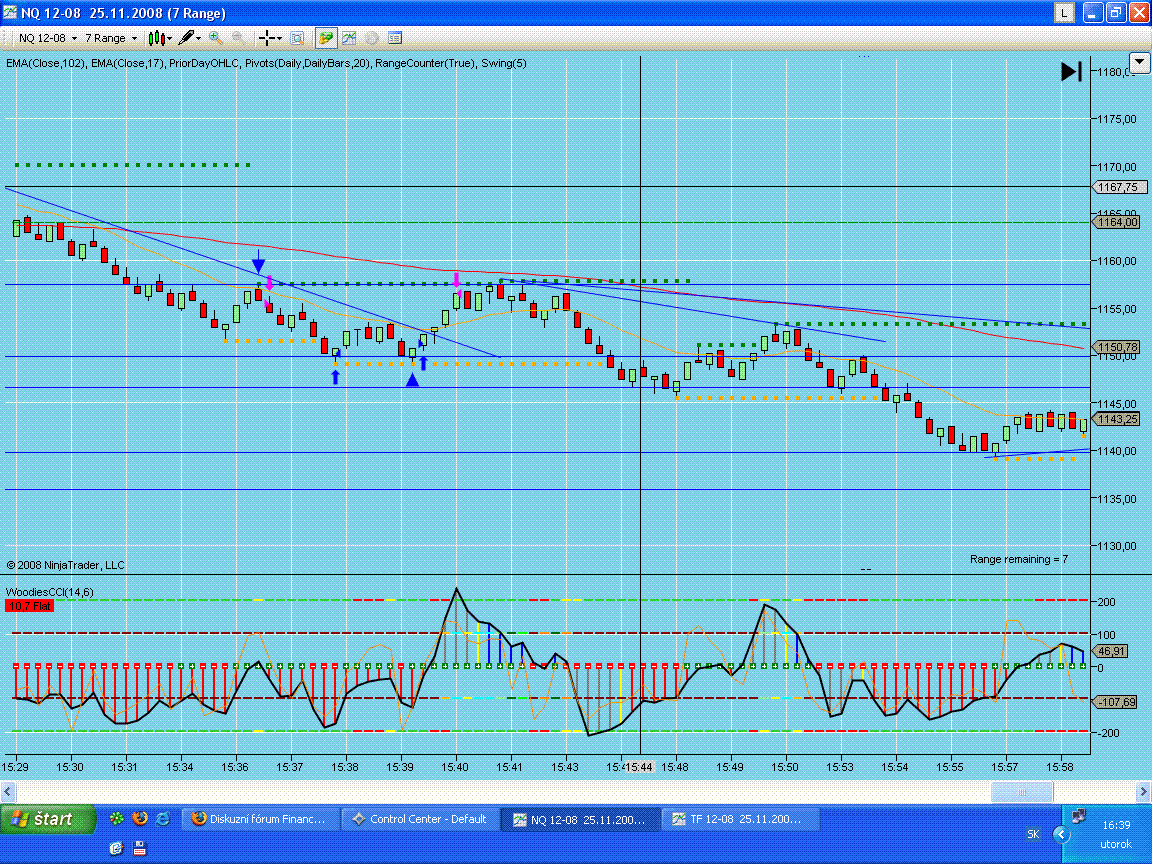The image size is (1152, 864).
Task: Open the NQ 12-08 instrument dropdown
Action: pyautogui.click(x=46, y=38)
